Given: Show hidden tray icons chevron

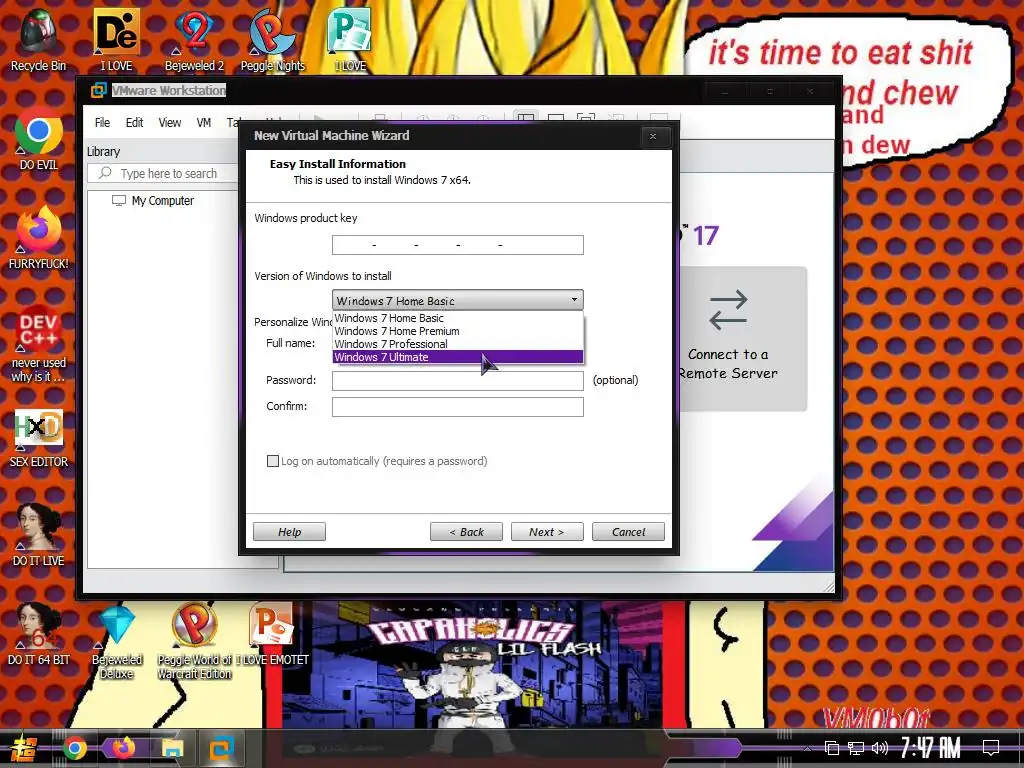Looking at the screenshot, I should (807, 748).
